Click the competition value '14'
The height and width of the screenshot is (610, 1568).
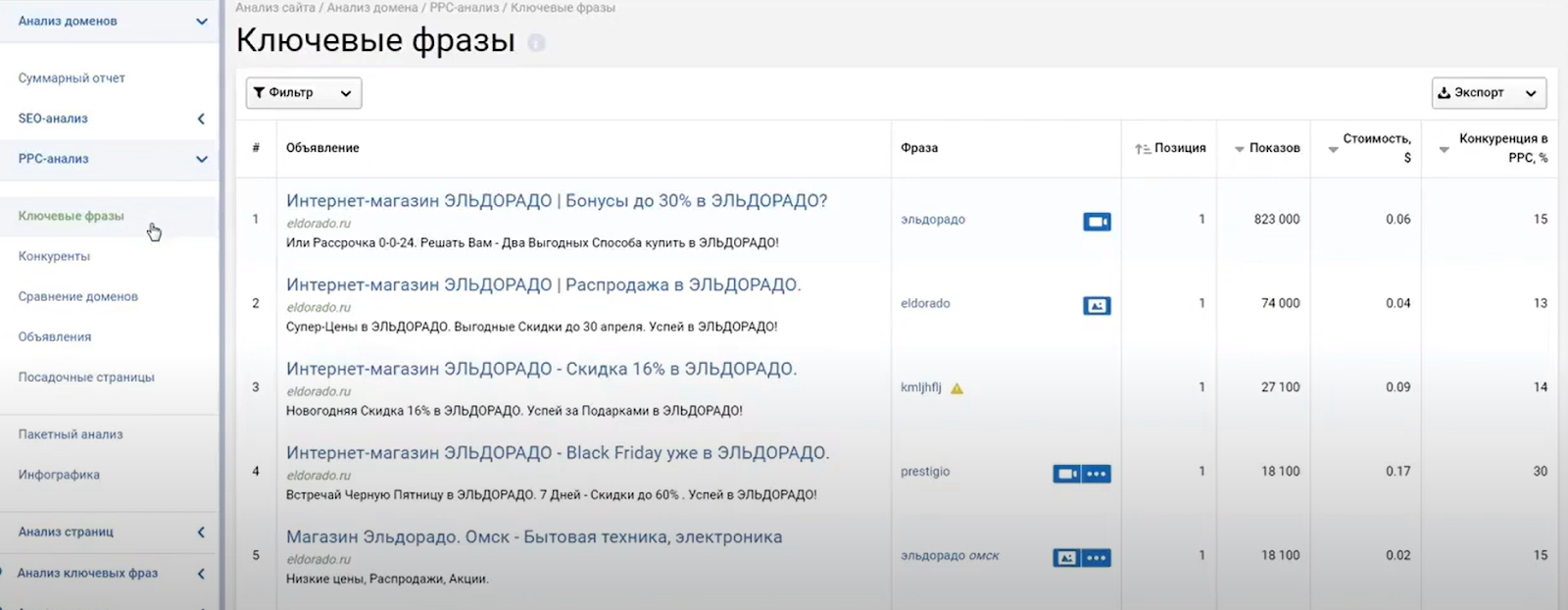pos(1541,387)
